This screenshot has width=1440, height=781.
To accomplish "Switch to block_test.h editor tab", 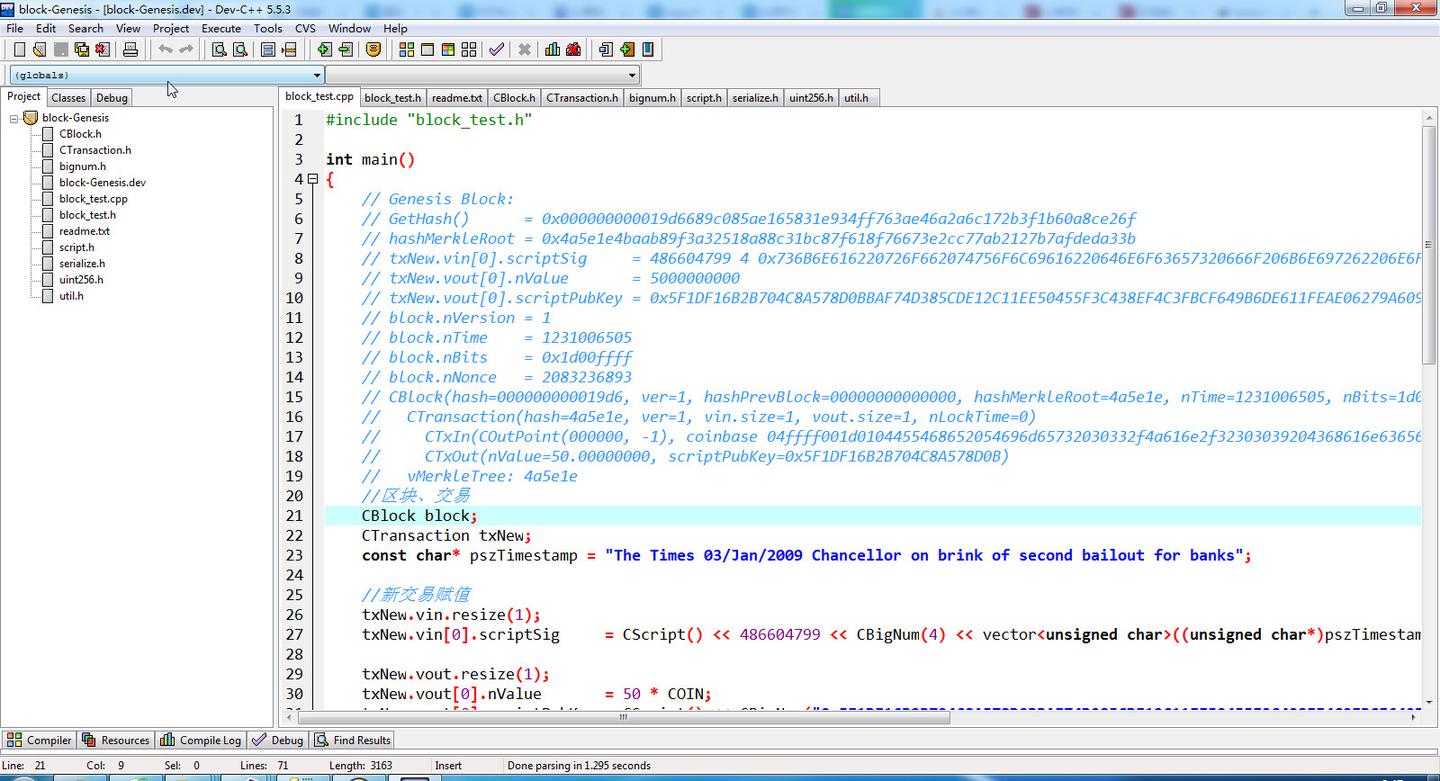I will 392,98.
